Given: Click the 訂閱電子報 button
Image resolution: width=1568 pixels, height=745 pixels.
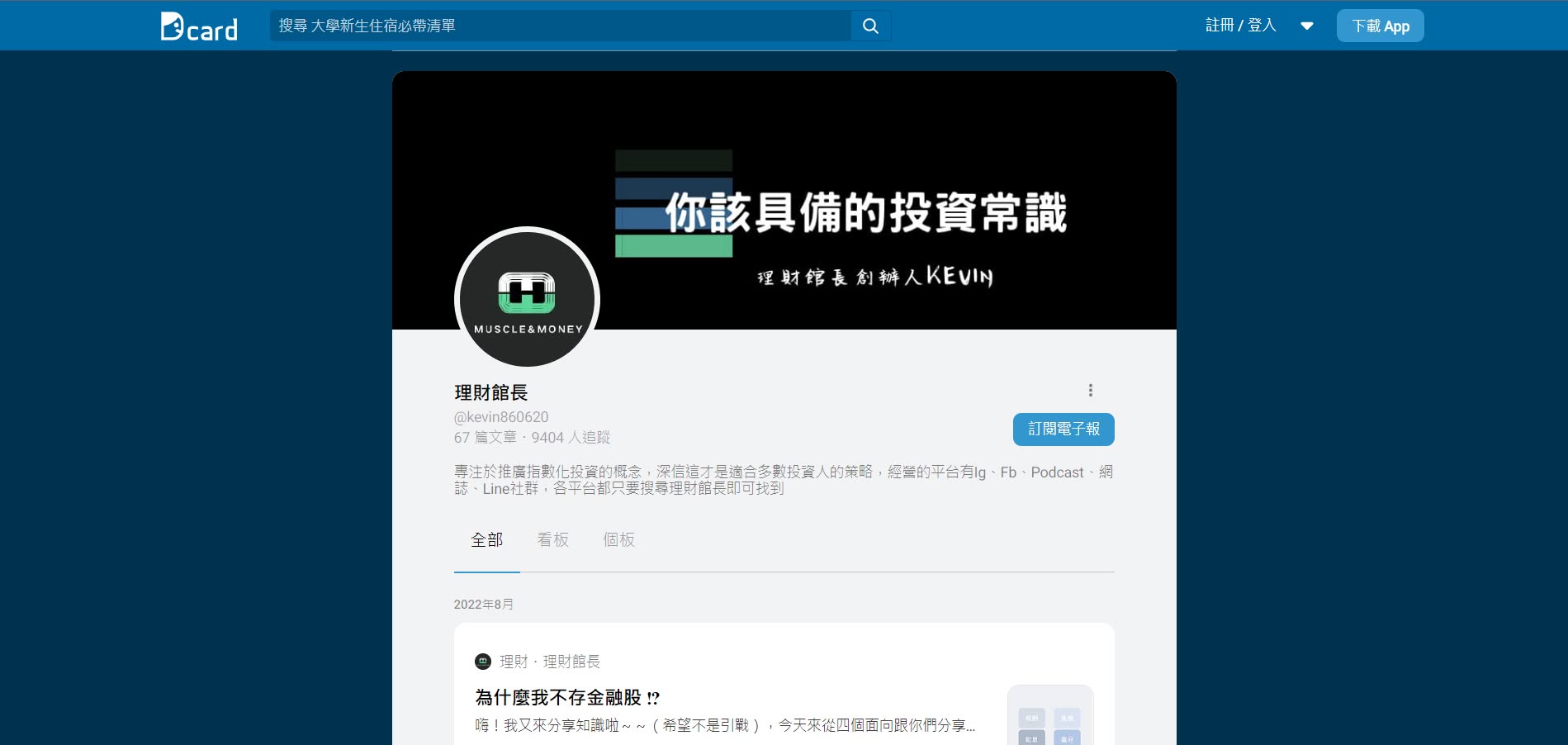Looking at the screenshot, I should [1063, 429].
